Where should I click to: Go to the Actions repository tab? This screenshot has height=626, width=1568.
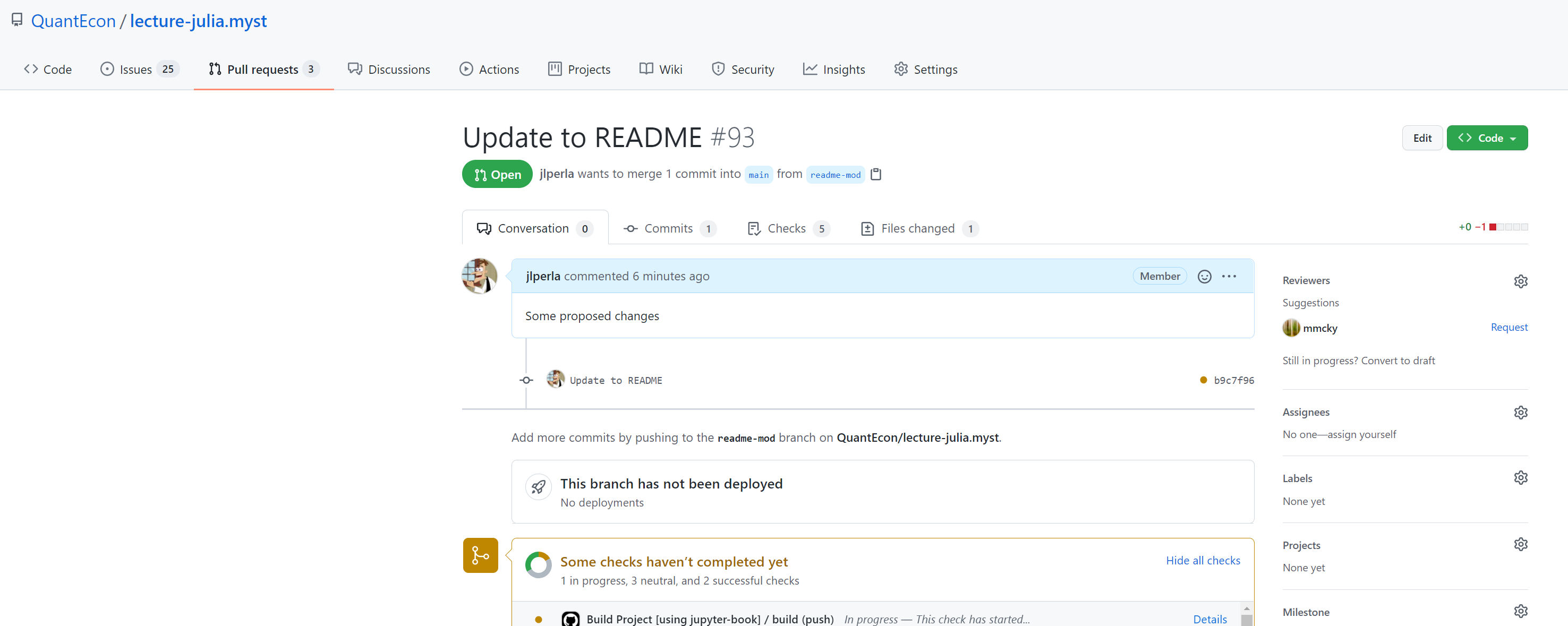(489, 70)
